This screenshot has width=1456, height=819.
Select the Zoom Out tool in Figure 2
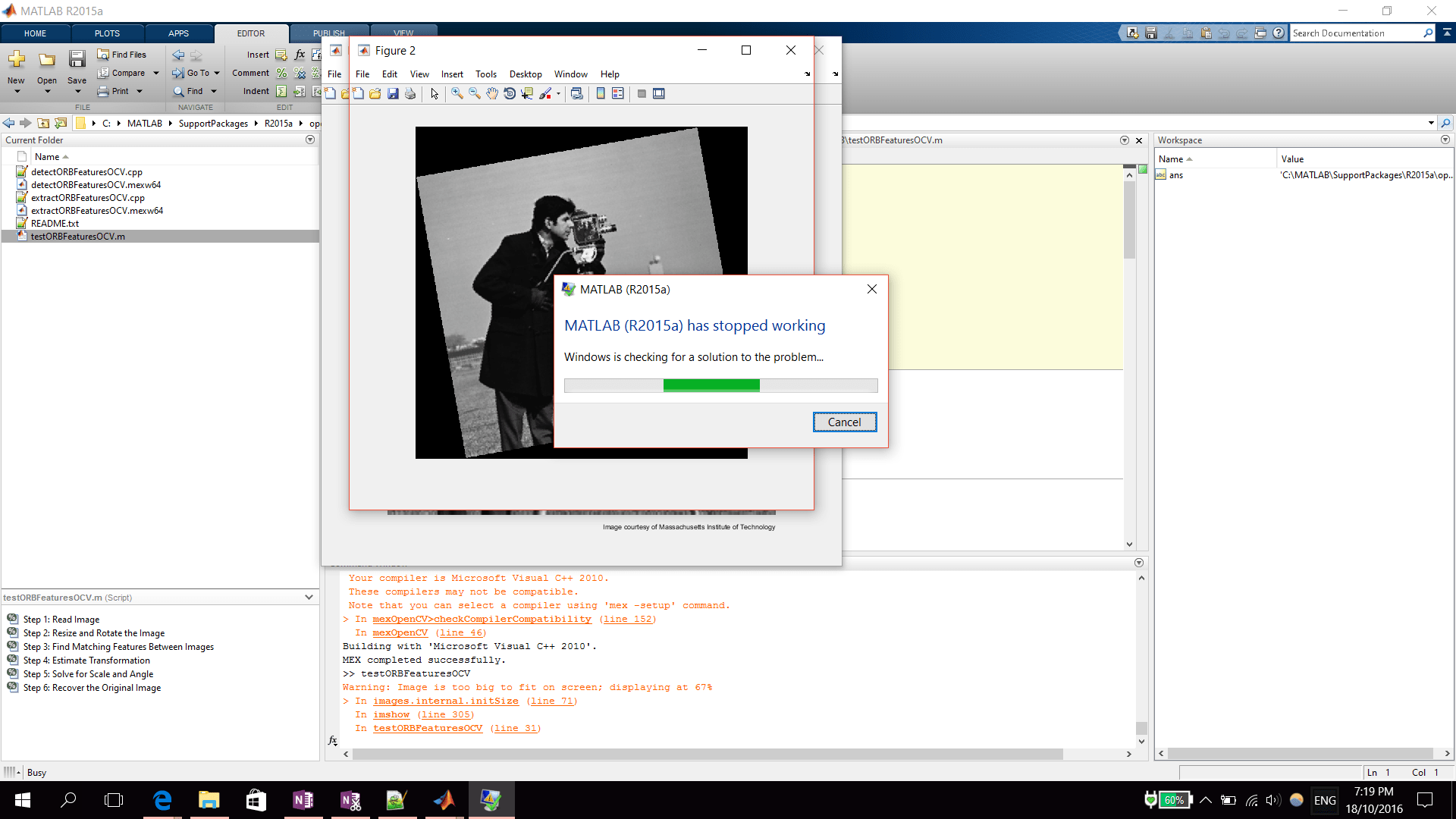click(x=473, y=94)
